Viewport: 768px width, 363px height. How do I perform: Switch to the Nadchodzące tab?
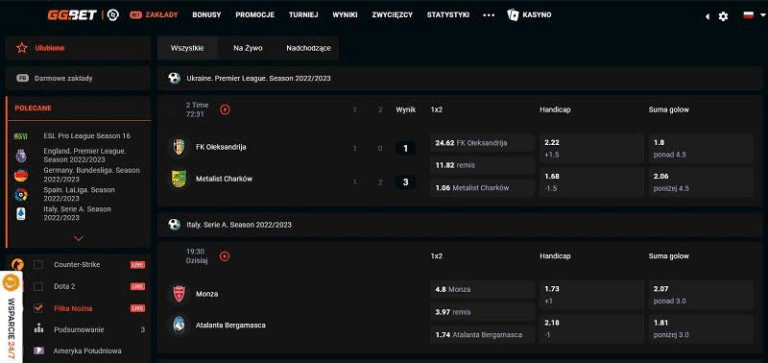[309, 48]
